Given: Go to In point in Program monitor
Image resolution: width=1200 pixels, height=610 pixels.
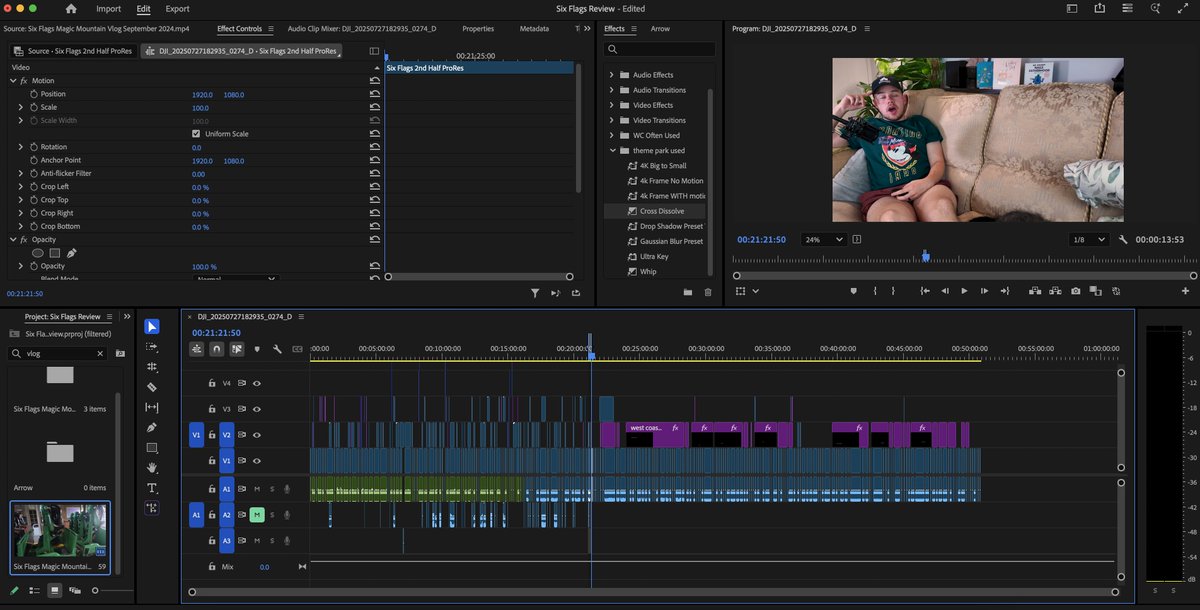Looking at the screenshot, I should pos(925,291).
